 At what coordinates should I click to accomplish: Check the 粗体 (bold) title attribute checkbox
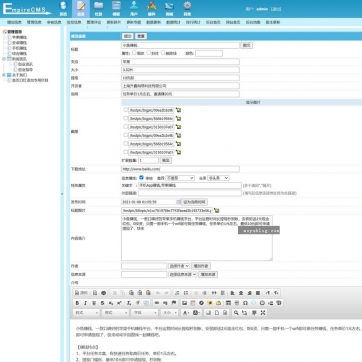[x=134, y=53]
